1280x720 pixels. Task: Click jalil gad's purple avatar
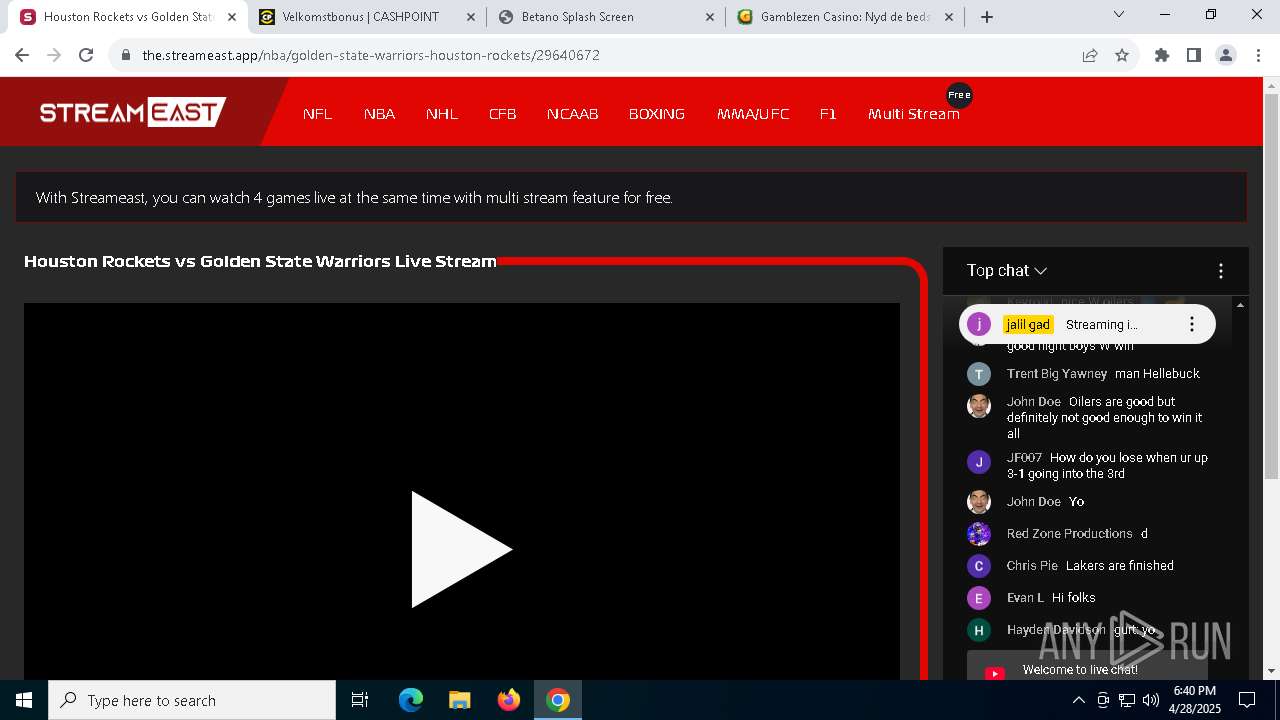[x=979, y=324]
